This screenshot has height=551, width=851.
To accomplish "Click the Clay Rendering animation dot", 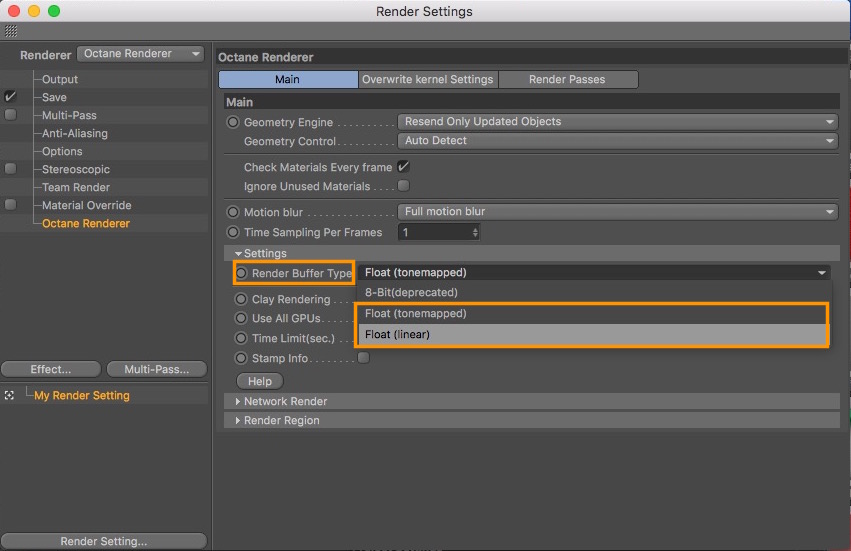I will tap(242, 299).
